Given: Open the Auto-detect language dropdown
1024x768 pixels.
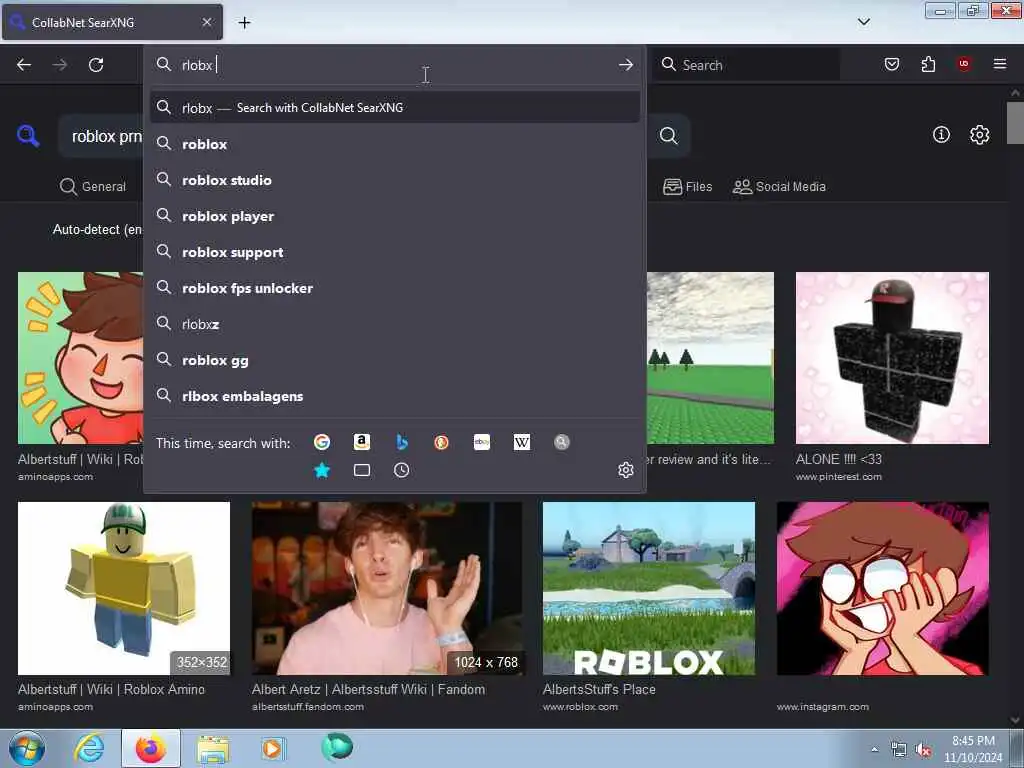Looking at the screenshot, I should (97, 229).
